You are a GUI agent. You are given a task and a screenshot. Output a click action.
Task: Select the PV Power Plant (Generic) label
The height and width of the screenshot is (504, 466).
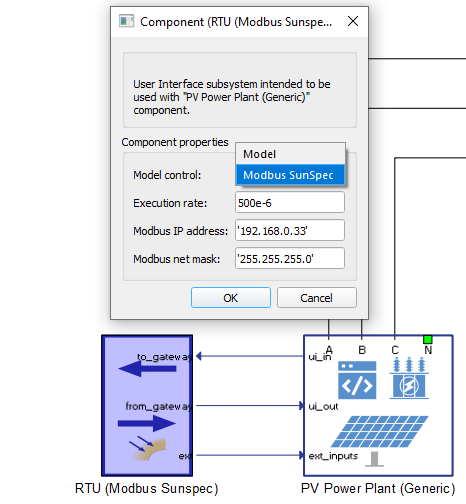click(378, 489)
